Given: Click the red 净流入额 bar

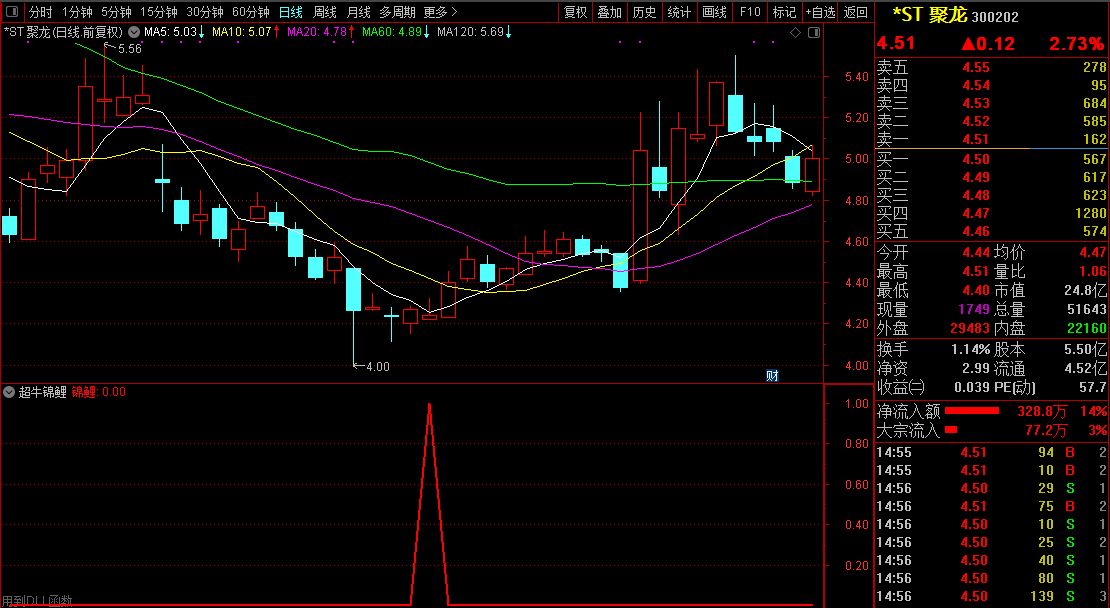Looking at the screenshot, I should [x=972, y=411].
